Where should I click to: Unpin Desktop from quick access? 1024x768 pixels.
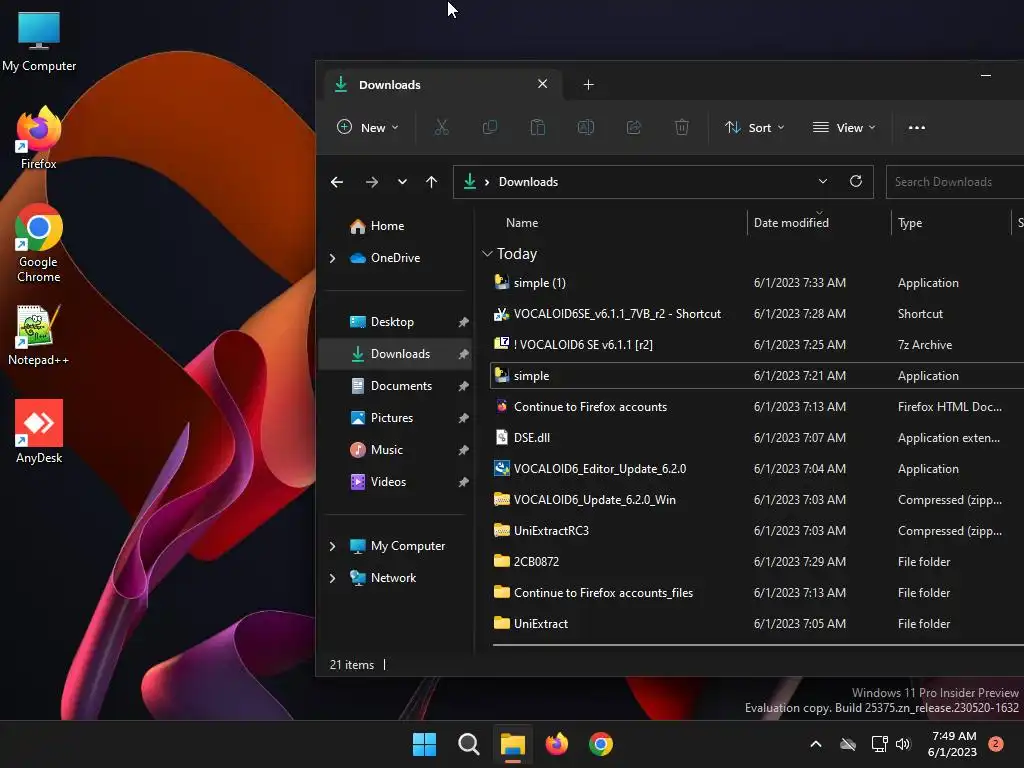point(463,322)
